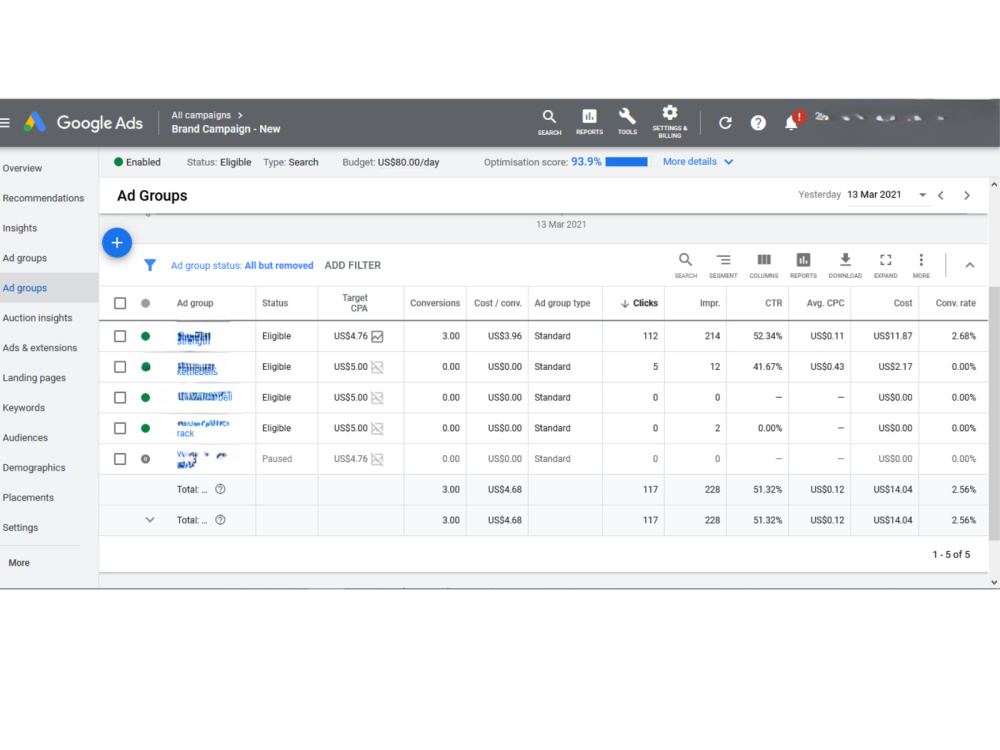
Task: Click the Budget US$80.00/day text
Action: (391, 162)
